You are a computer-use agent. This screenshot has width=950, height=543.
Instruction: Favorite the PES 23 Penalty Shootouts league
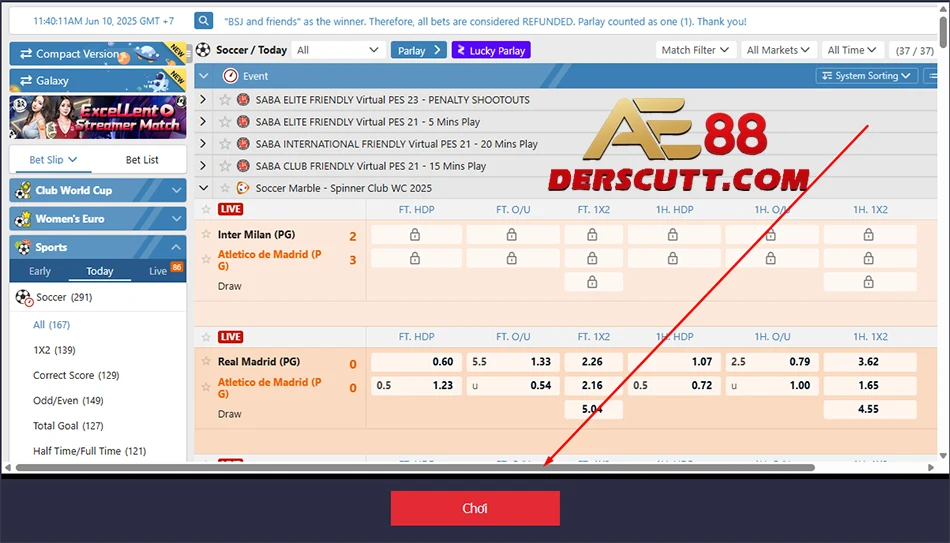pyautogui.click(x=225, y=99)
